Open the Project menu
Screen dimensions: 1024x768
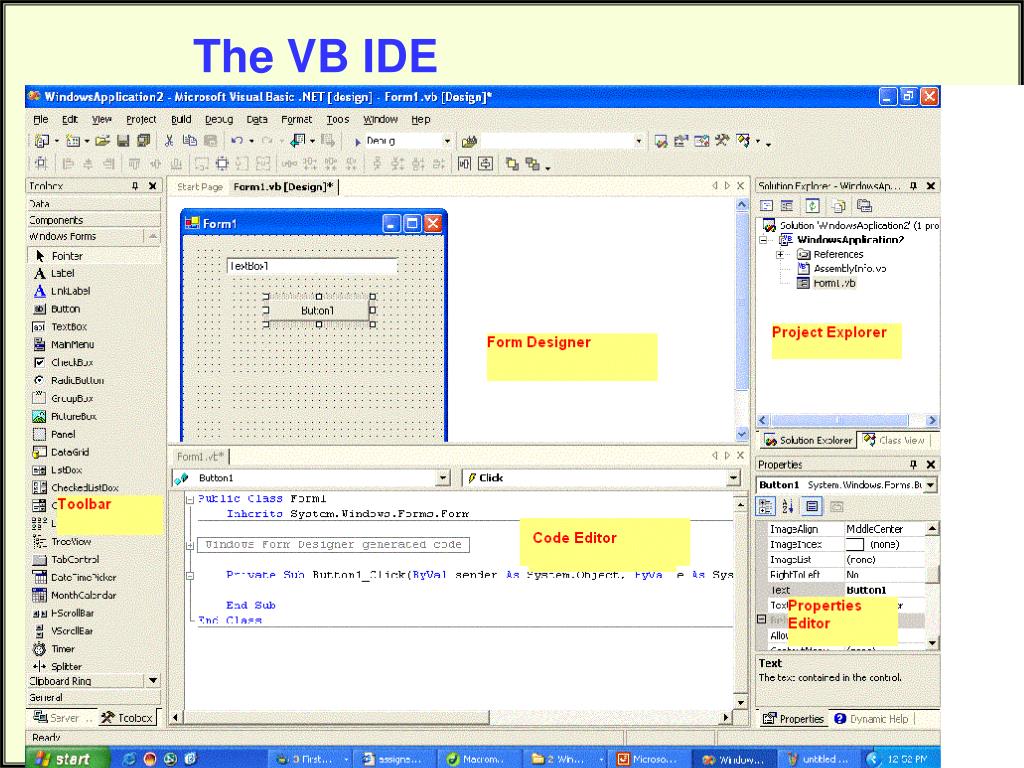coord(141,120)
